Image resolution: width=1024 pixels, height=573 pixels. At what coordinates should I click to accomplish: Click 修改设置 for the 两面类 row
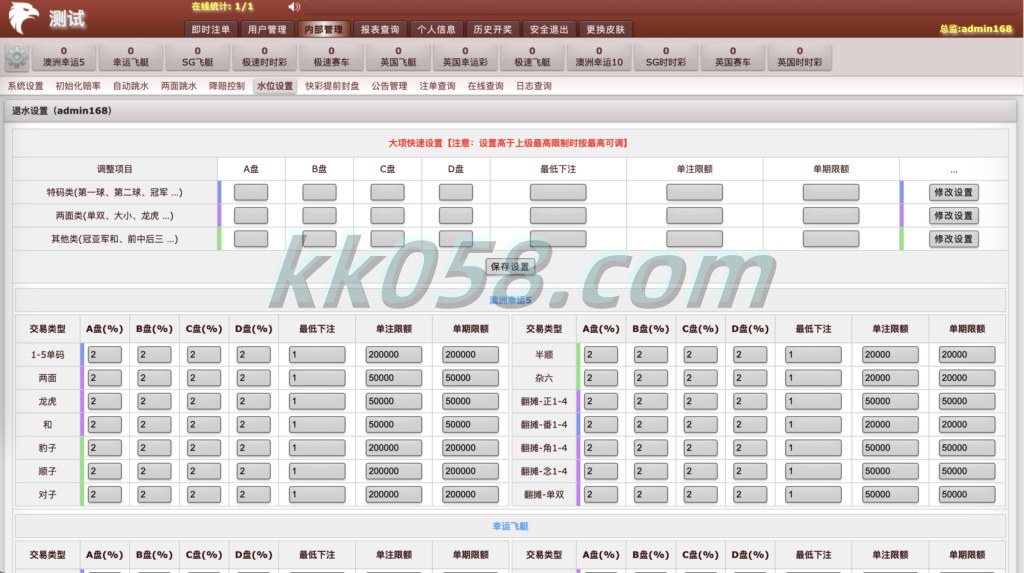click(953, 216)
